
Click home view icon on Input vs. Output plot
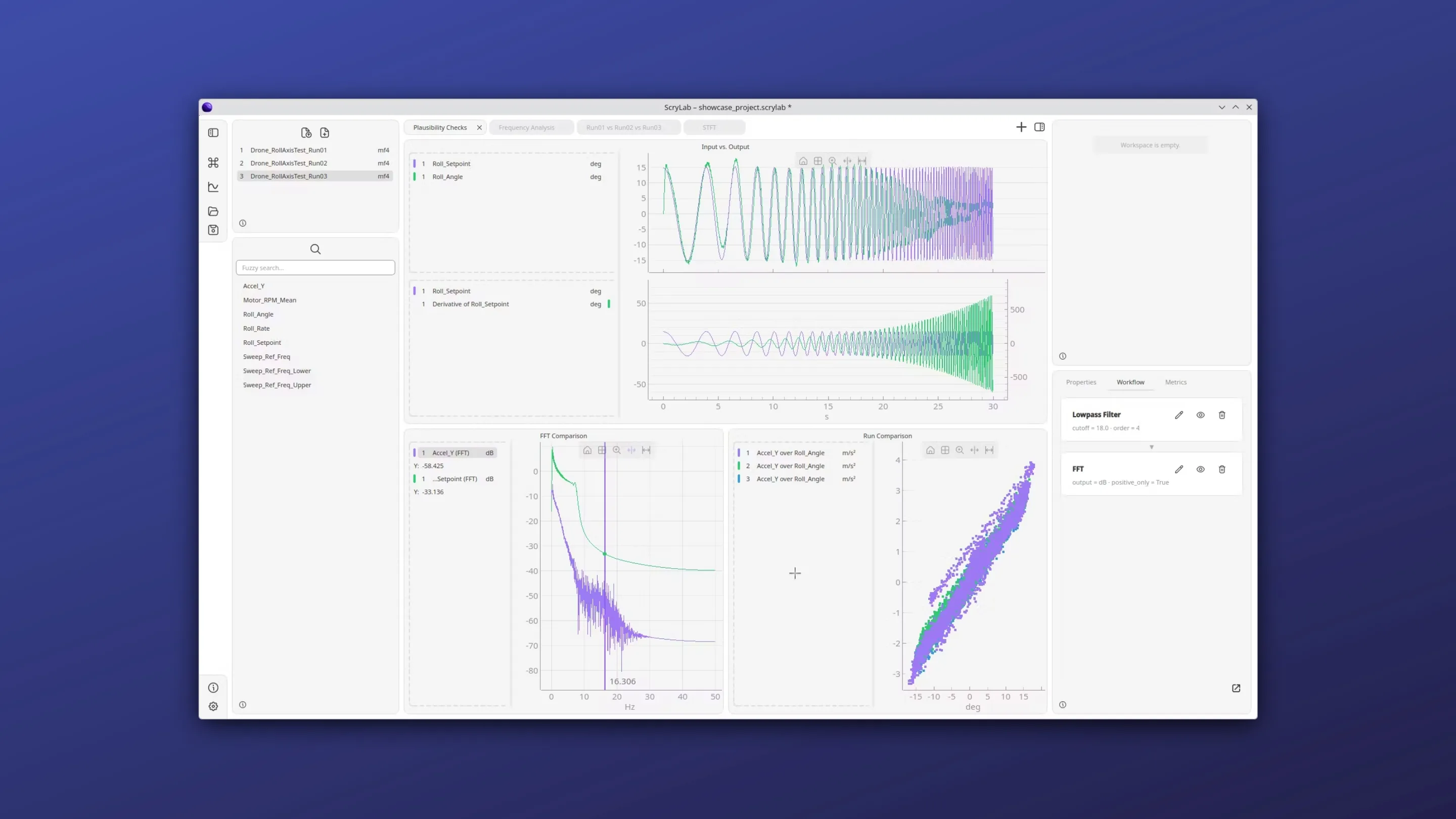point(803,161)
